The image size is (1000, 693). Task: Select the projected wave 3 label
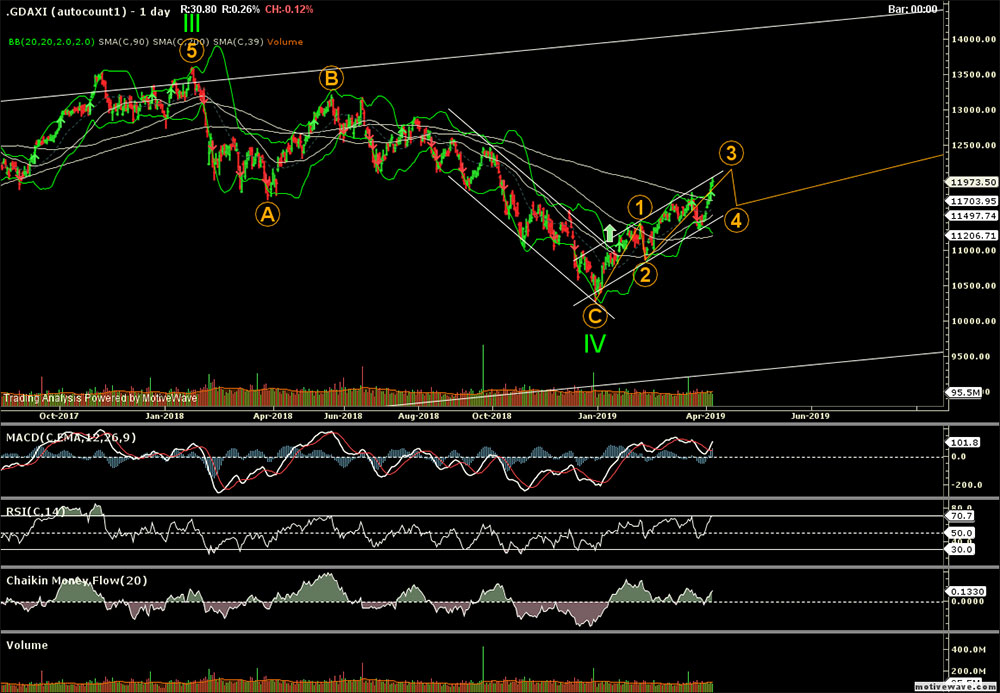(732, 154)
